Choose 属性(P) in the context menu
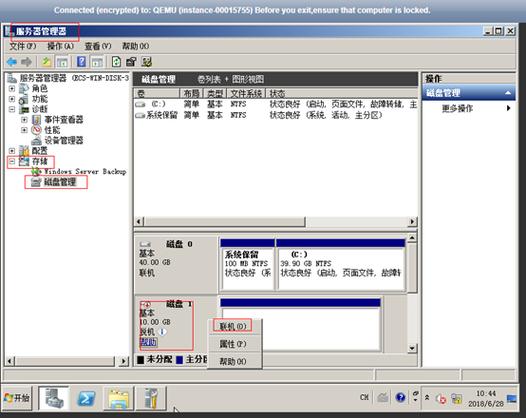 [x=233, y=344]
